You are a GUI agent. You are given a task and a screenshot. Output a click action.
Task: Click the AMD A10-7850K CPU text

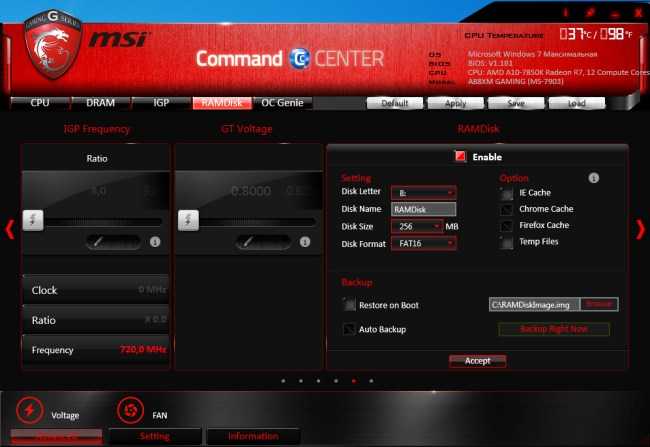(x=559, y=72)
